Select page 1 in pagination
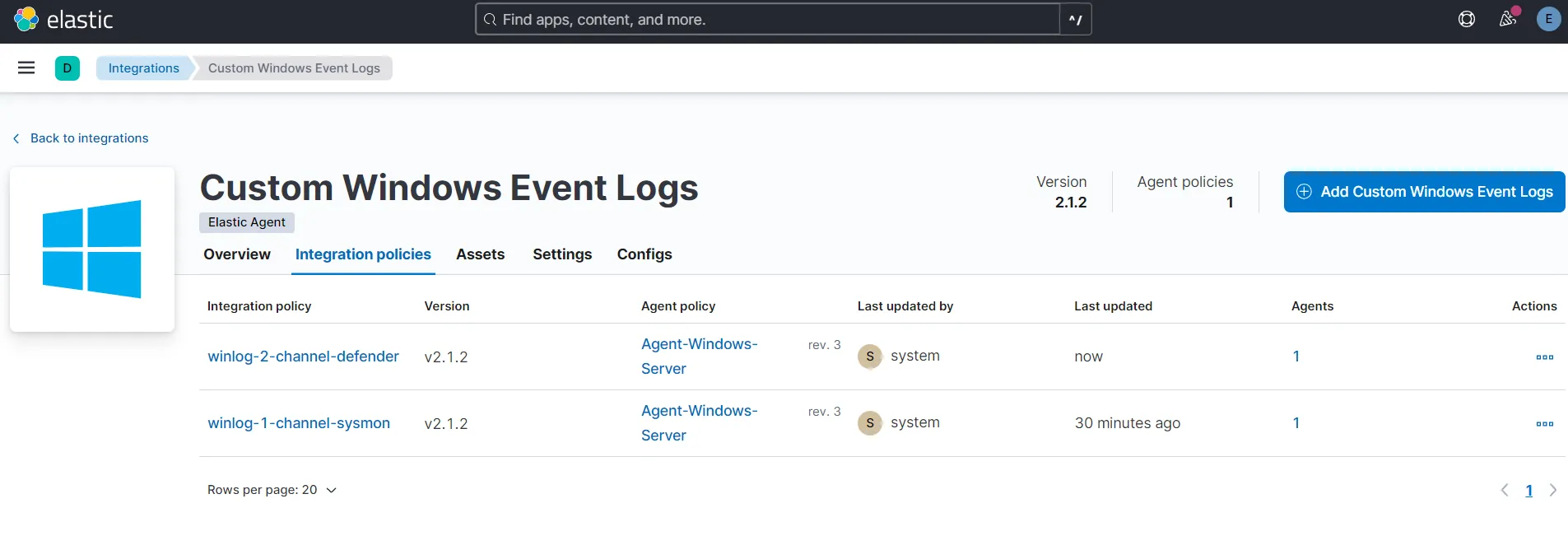Image resolution: width=1568 pixels, height=536 pixels. 1529,491
